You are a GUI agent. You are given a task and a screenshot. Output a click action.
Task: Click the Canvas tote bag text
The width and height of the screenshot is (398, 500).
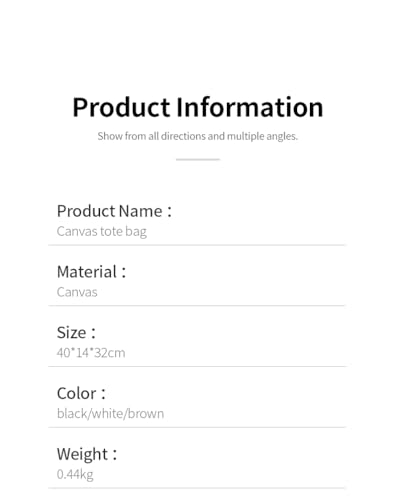tap(102, 231)
